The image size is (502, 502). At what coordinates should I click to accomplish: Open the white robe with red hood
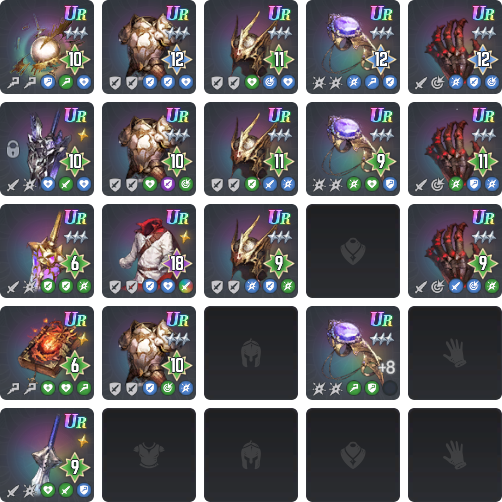click(x=149, y=251)
